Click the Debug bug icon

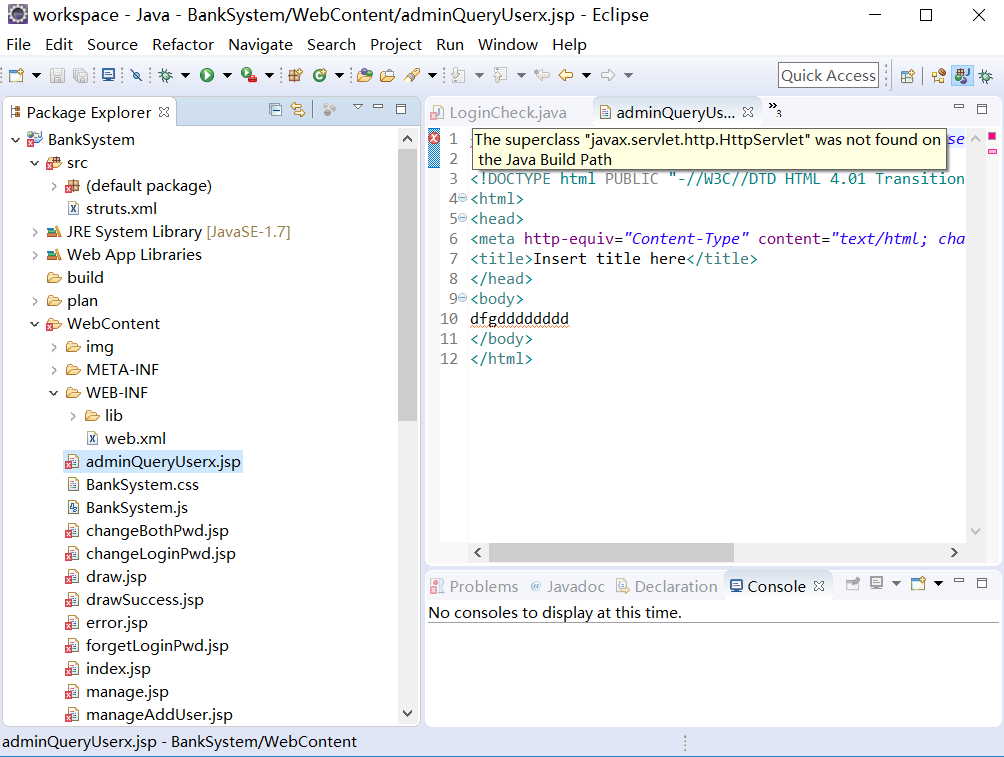tap(166, 76)
